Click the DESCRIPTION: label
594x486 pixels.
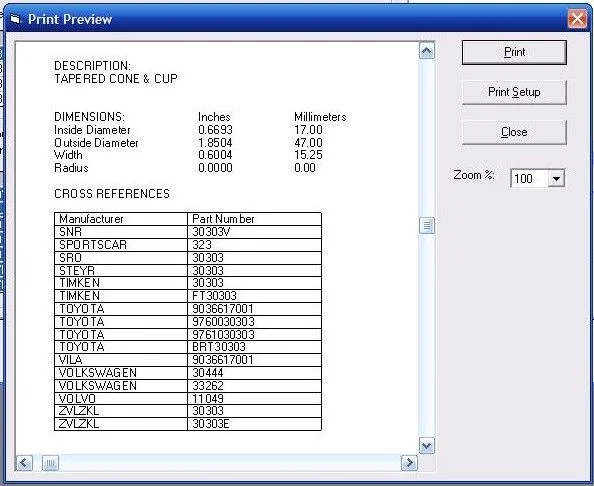point(92,66)
